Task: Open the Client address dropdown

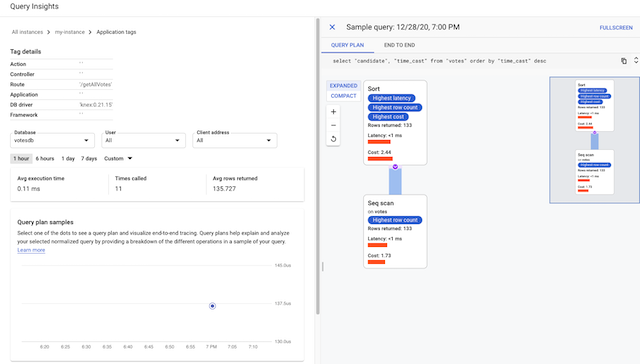Action: (235, 140)
